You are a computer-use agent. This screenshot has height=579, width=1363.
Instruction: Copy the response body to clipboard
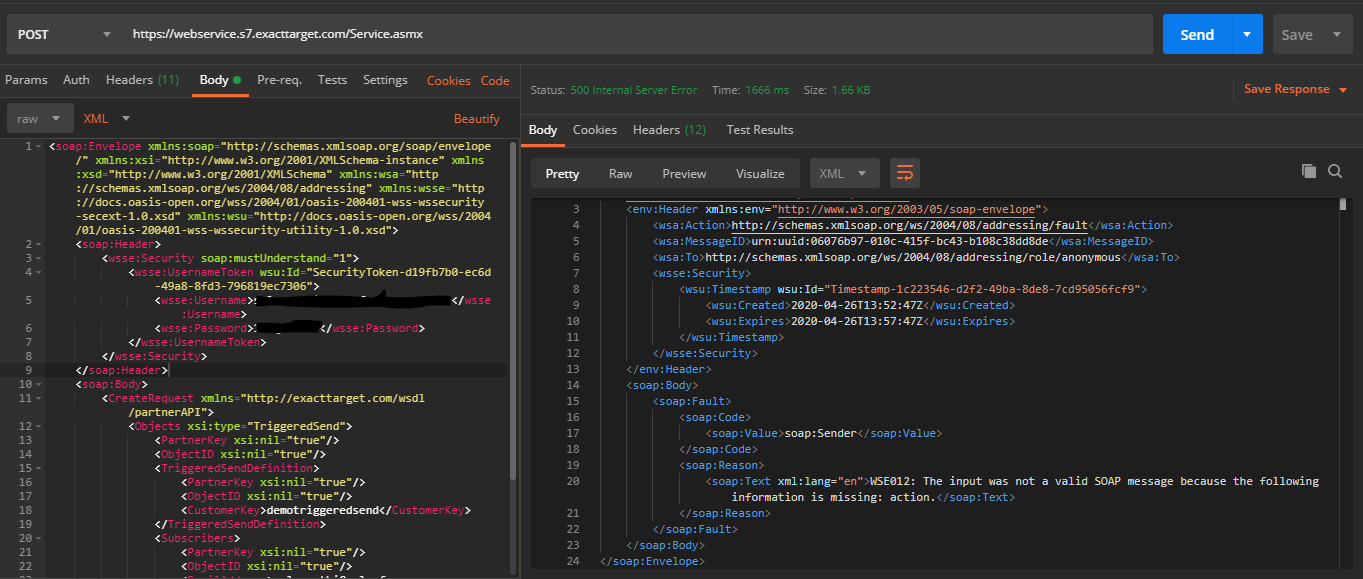pyautogui.click(x=1308, y=172)
